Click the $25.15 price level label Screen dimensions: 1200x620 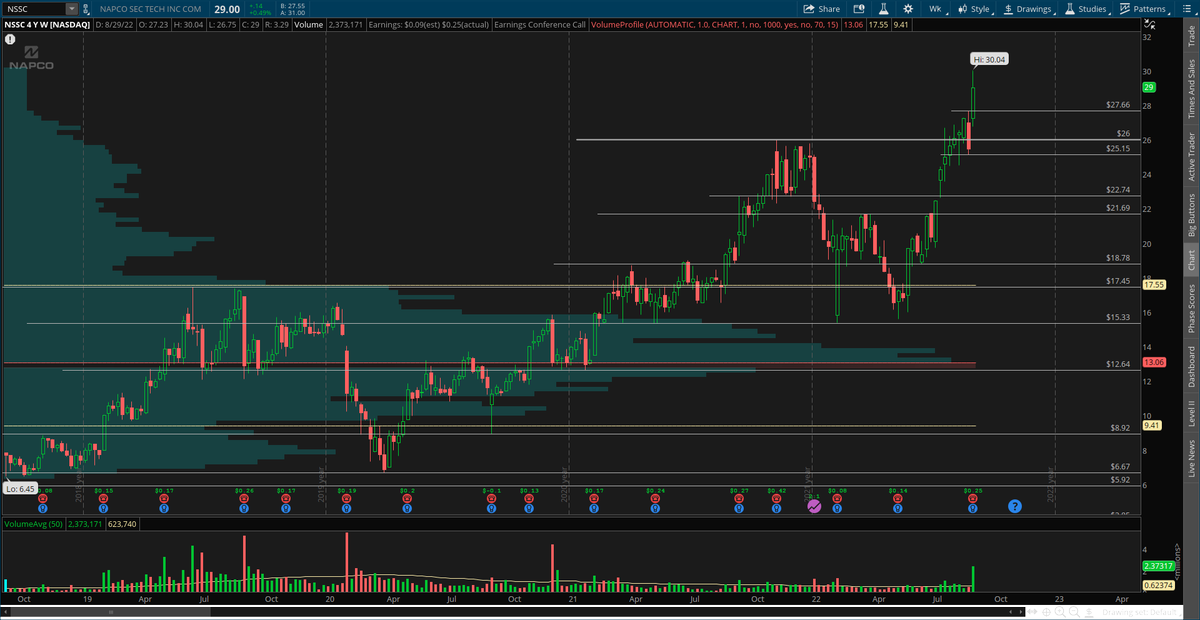[x=1118, y=149]
